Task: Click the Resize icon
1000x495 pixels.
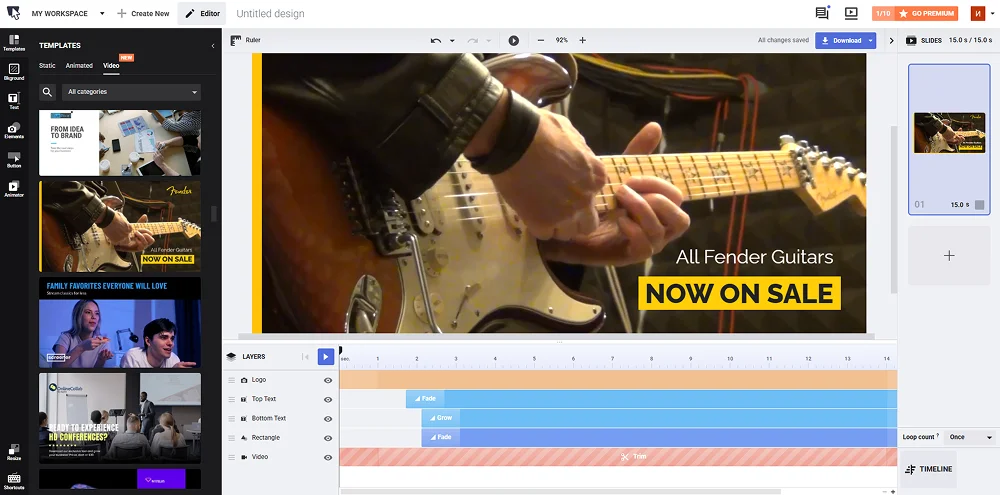Action: click(14, 452)
